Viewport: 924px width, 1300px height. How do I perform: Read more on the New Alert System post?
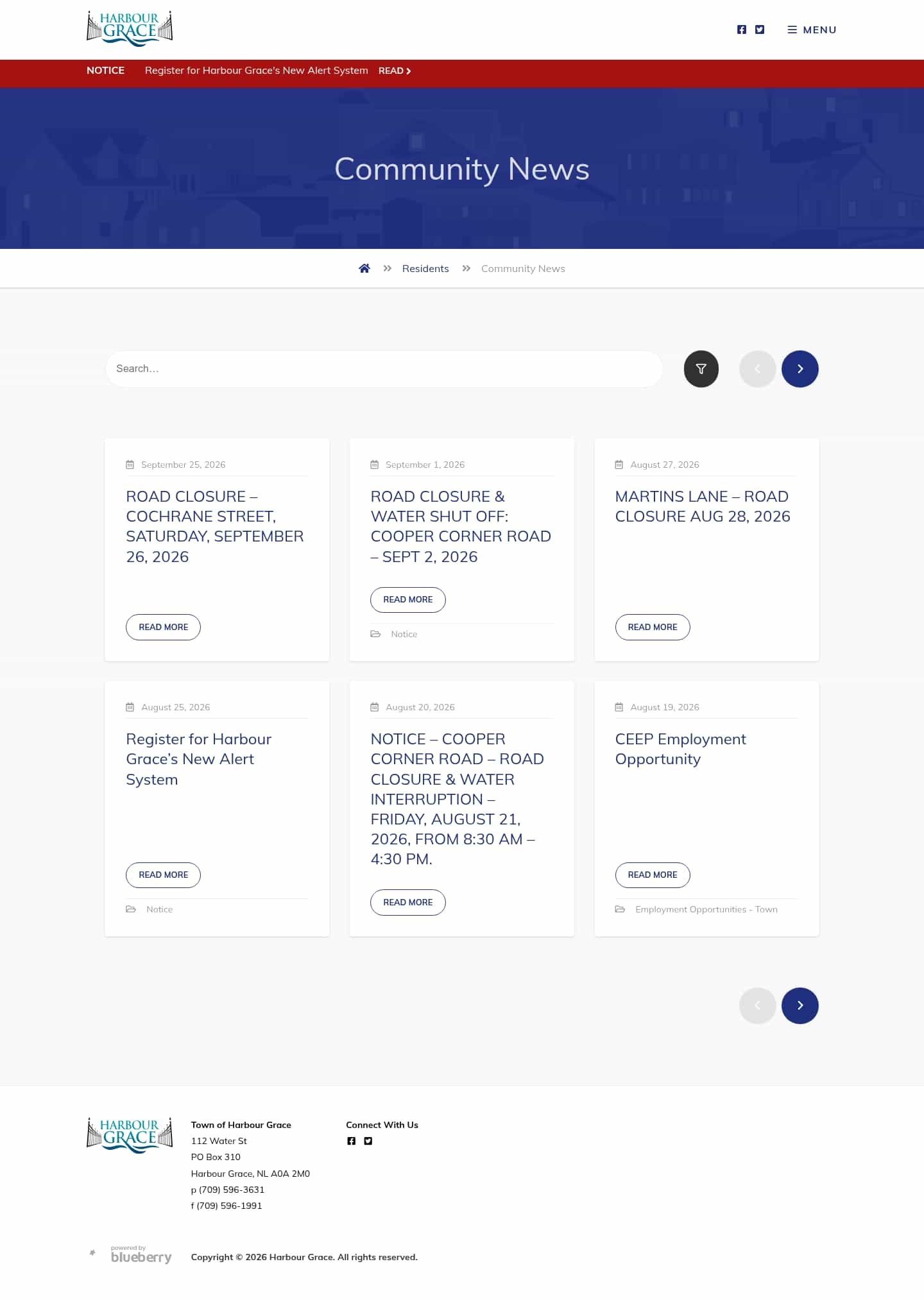163,875
